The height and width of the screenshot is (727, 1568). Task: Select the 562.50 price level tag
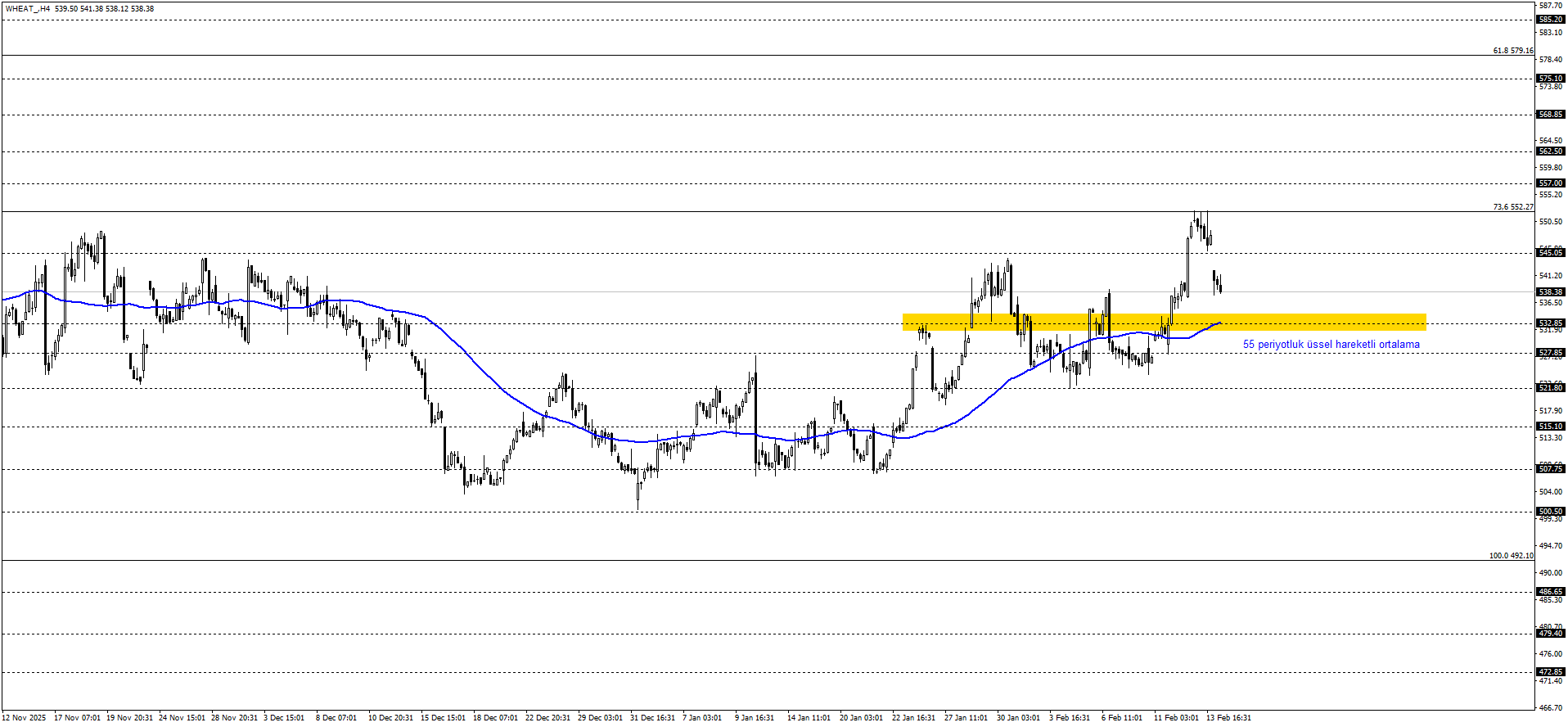(x=1551, y=151)
